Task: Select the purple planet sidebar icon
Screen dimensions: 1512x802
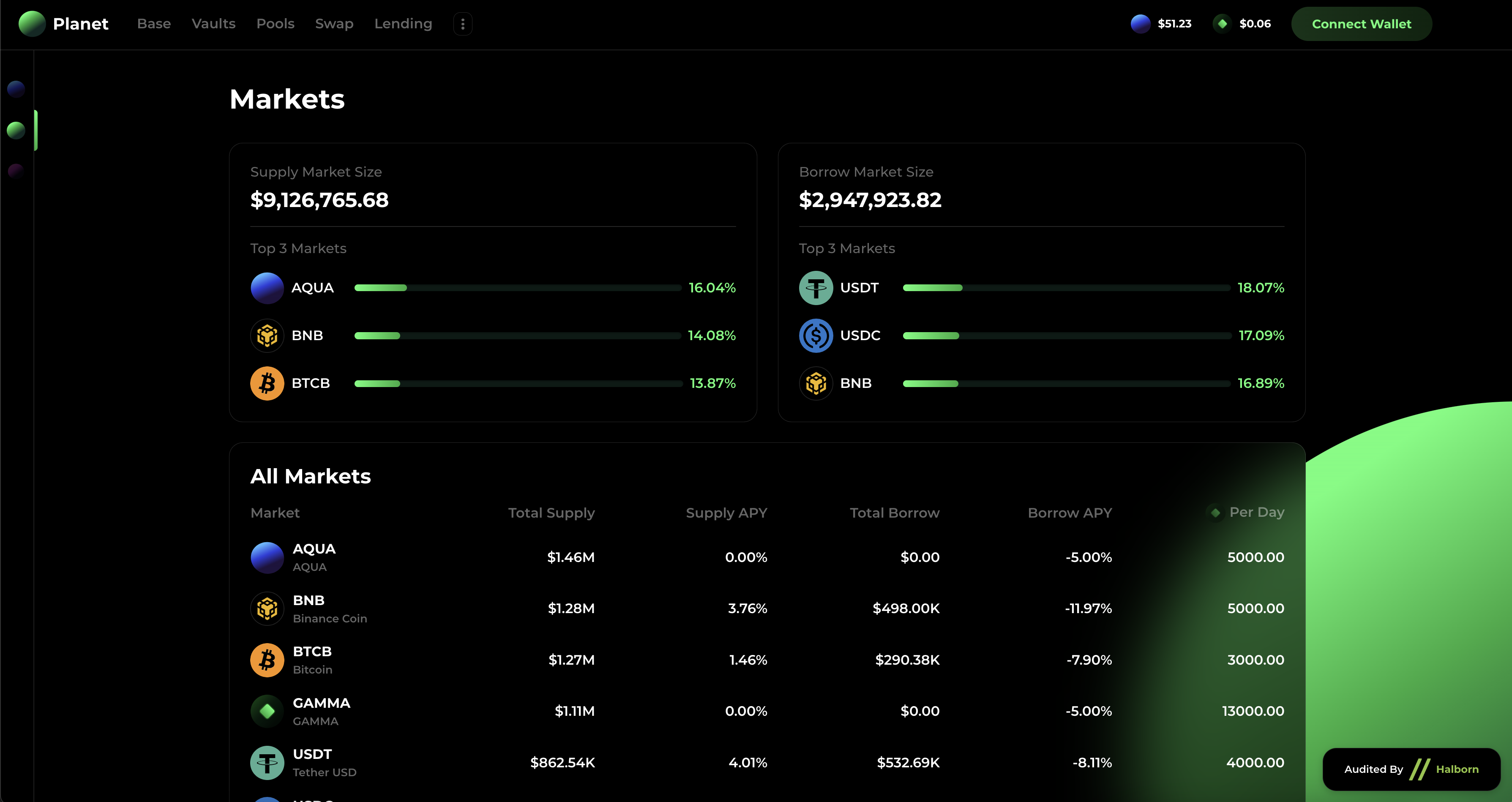Action: pyautogui.click(x=16, y=171)
